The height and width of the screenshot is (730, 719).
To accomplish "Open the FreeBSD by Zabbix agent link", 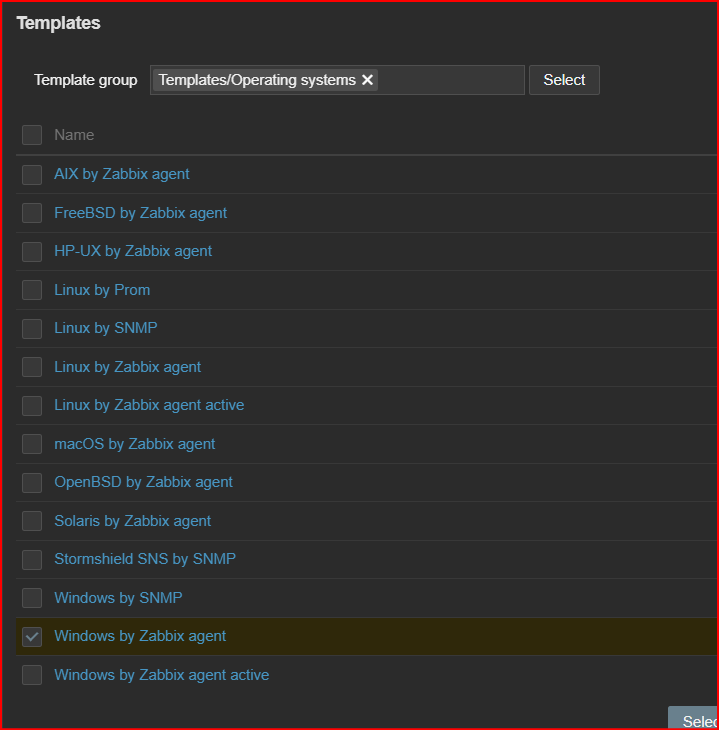I will coord(140,213).
